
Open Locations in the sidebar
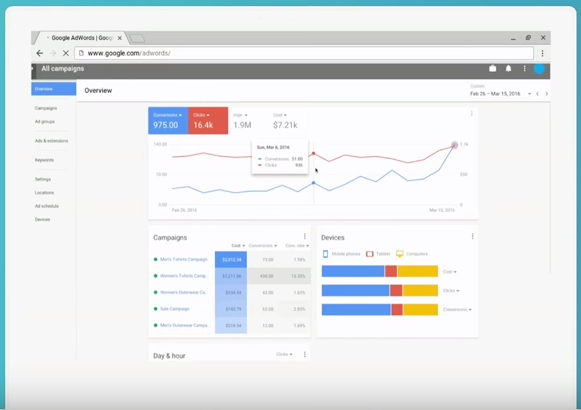[44, 193]
